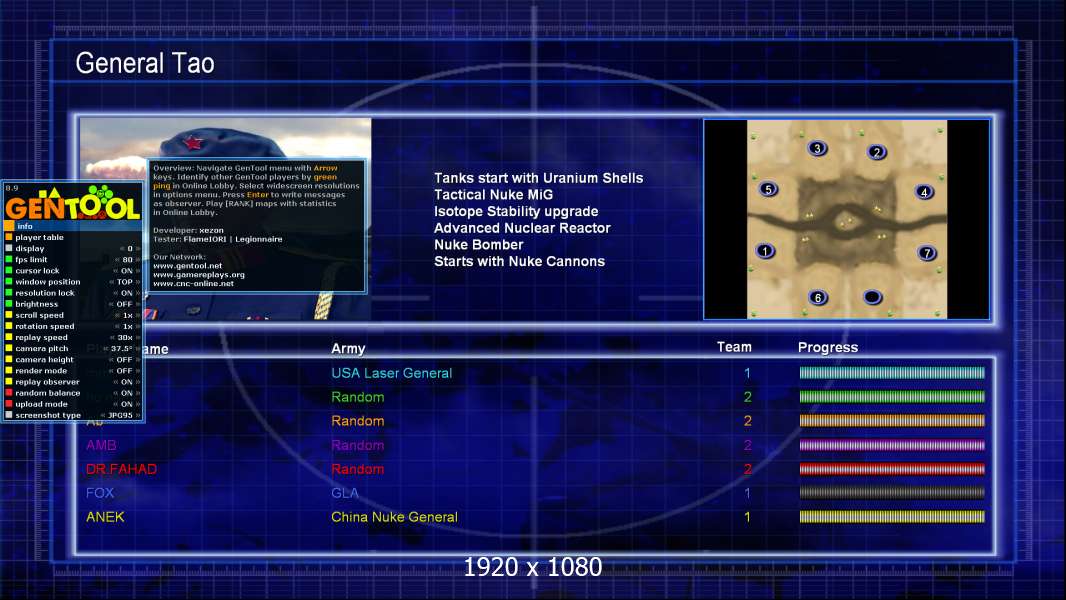Click the right arrow for fps limit
The image size is (1066, 600).
coord(138,260)
